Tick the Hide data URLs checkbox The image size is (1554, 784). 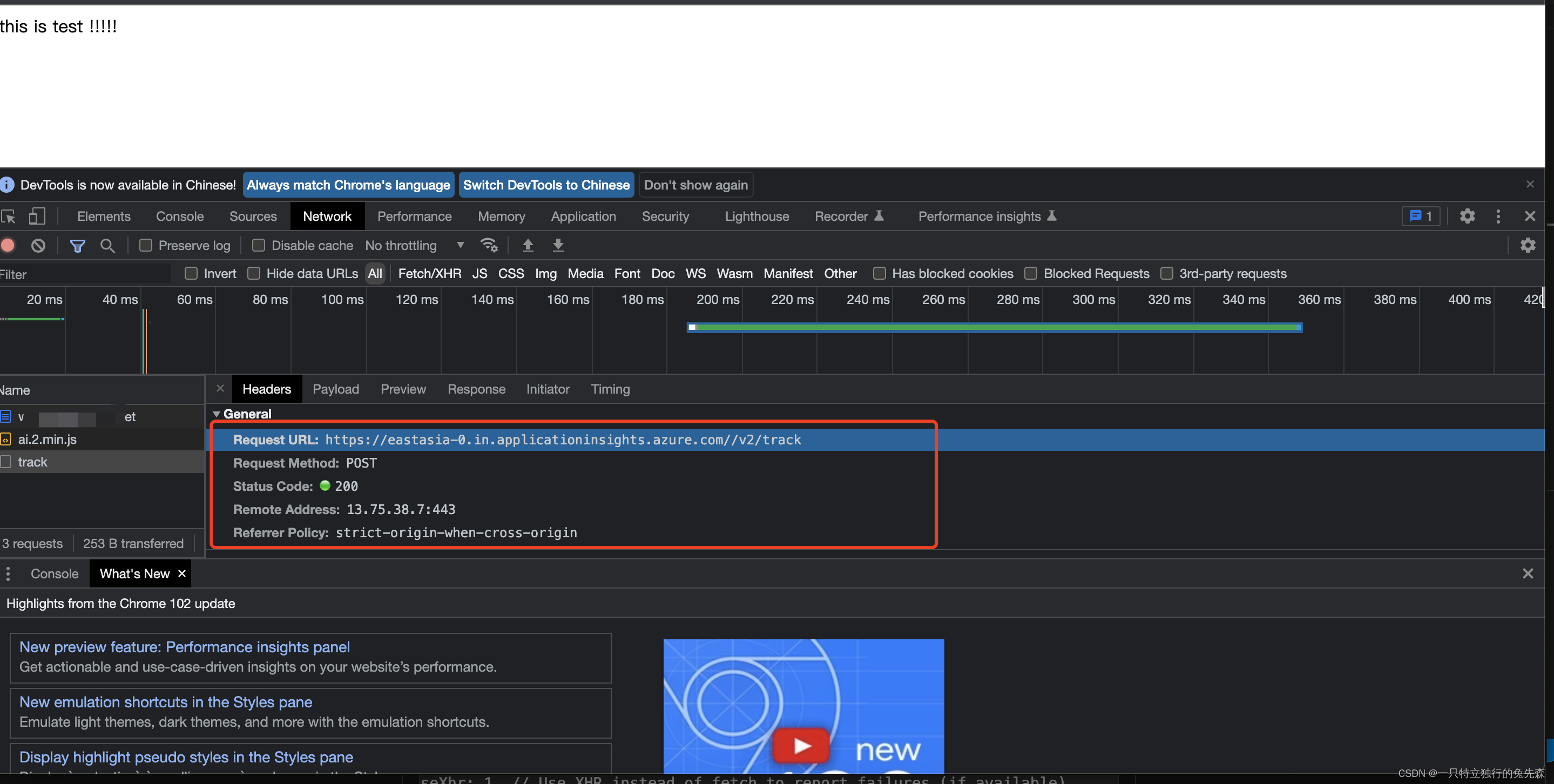254,274
